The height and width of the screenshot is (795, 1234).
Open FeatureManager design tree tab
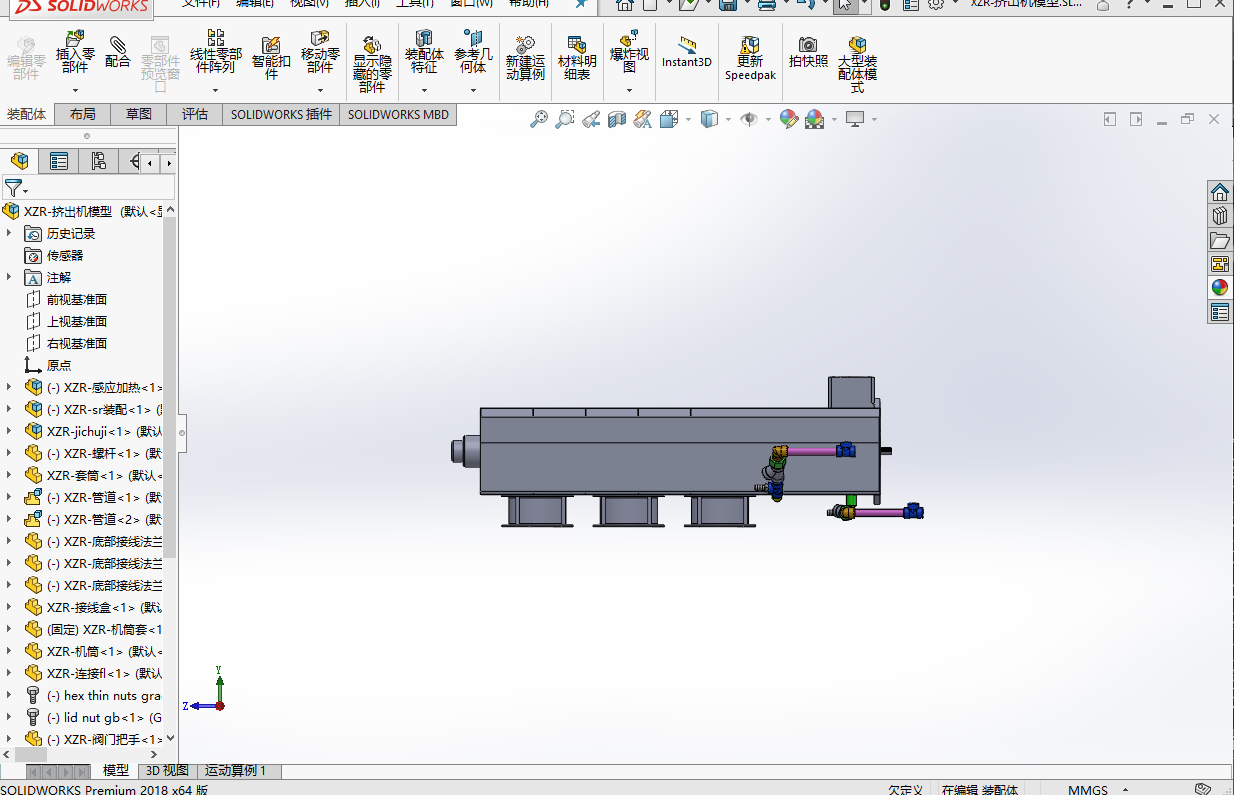19,161
